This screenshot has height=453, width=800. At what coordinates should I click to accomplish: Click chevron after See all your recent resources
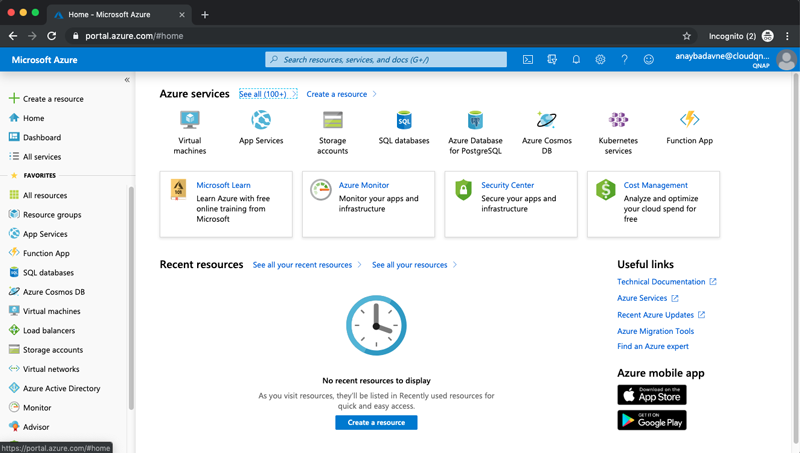click(359, 265)
